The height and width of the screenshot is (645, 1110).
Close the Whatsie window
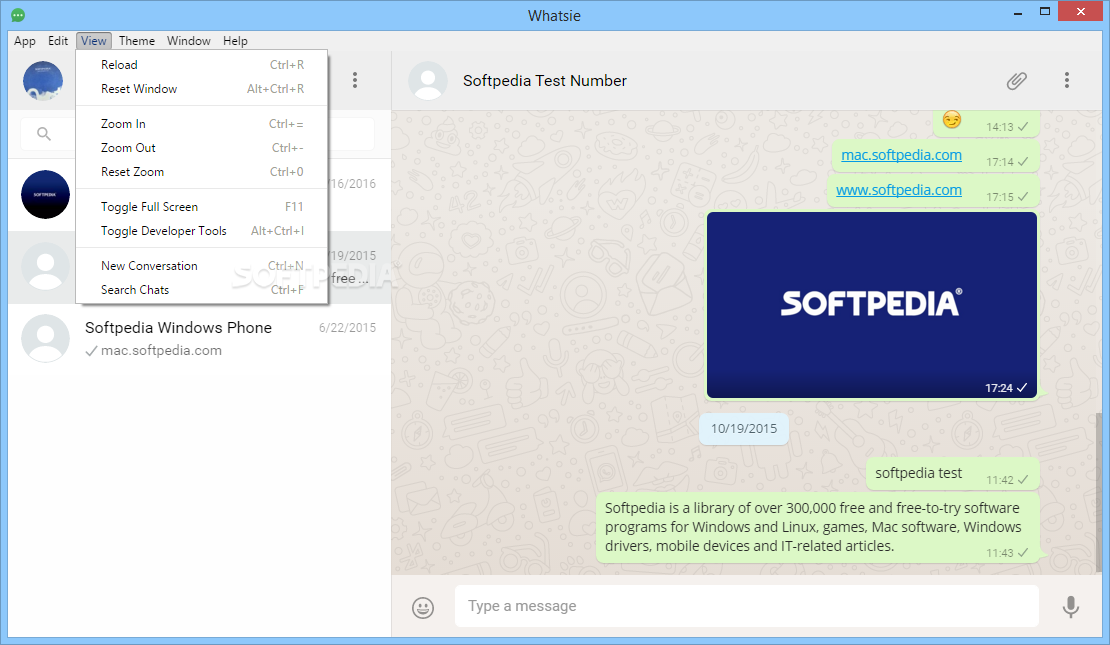1081,11
